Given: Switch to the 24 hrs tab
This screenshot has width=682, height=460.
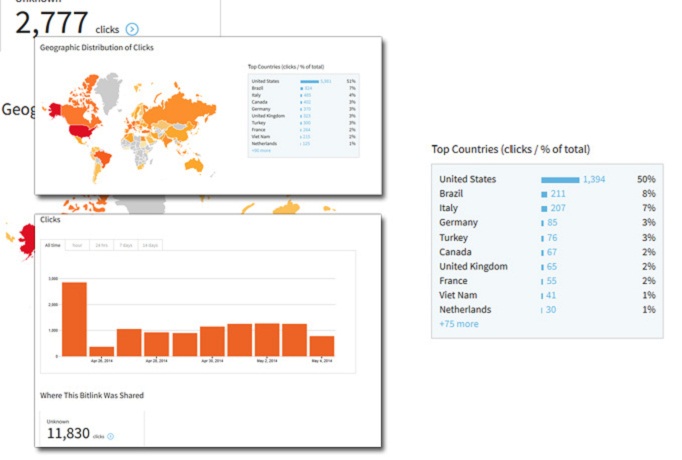Looking at the screenshot, I should 101,245.
